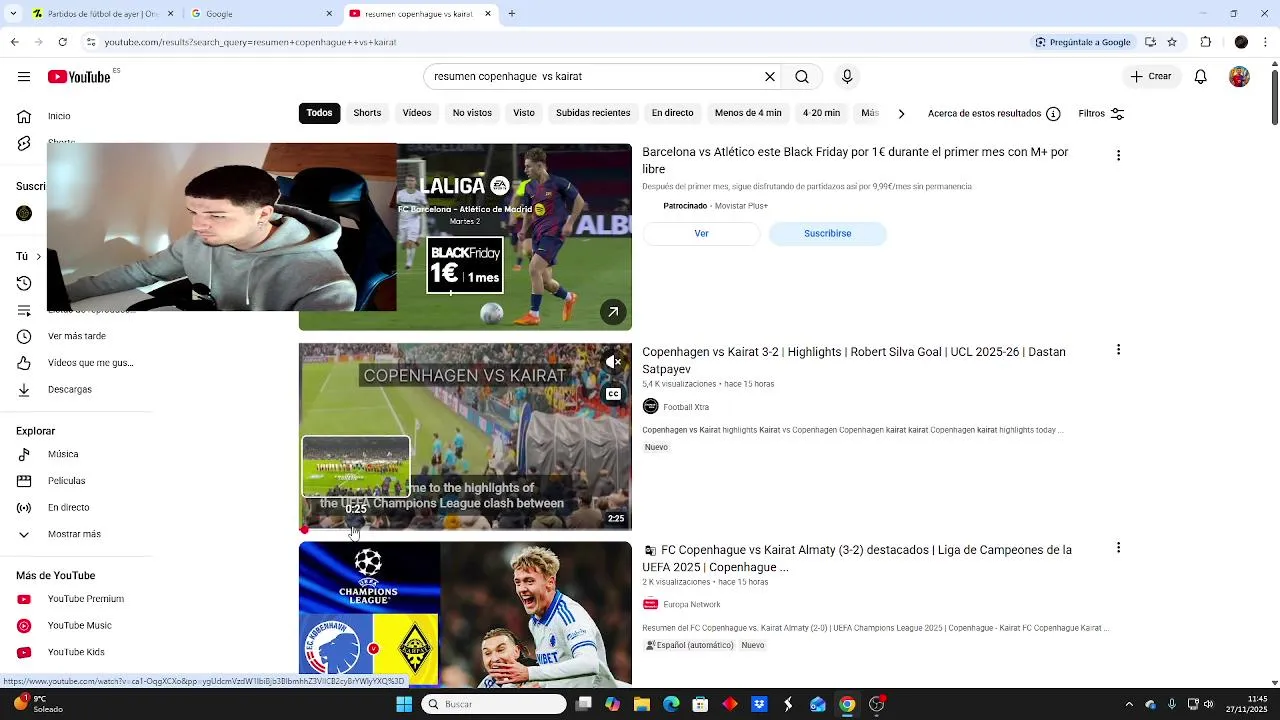Open YouTube Music link
Screen dimensions: 1280x720
click(80, 626)
